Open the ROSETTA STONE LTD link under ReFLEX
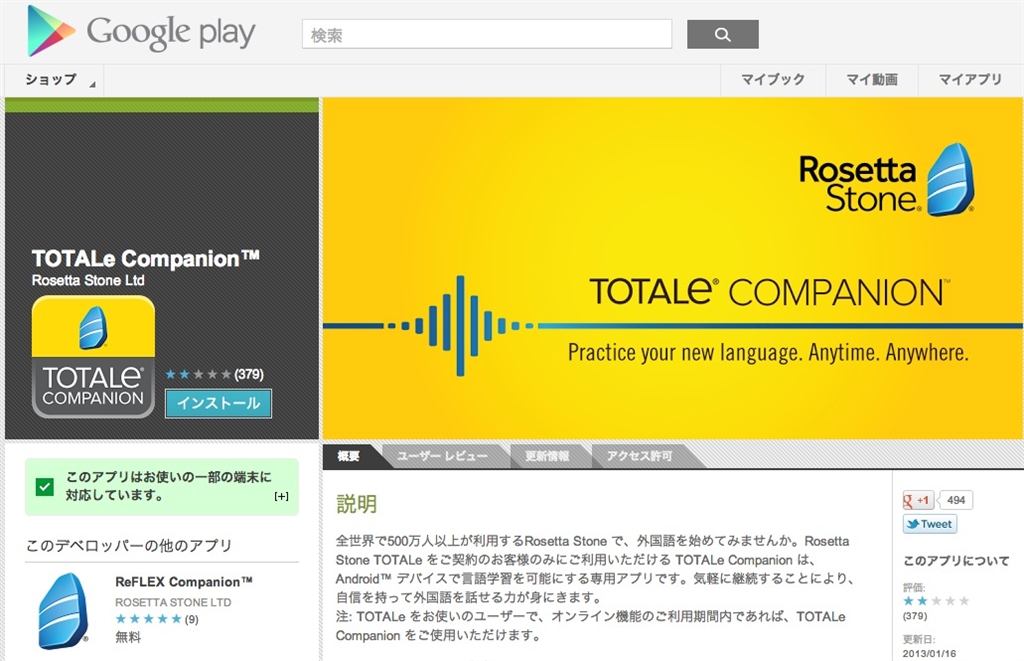Screen dimensions: 1024x661 point(173,602)
